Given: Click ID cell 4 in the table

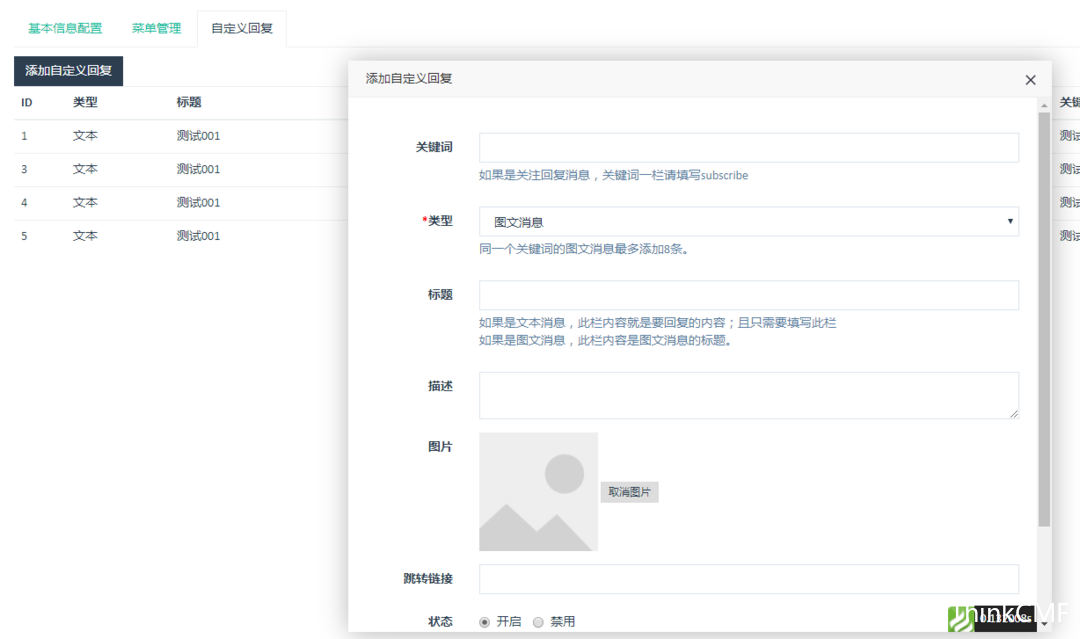Looking at the screenshot, I should (24, 203).
